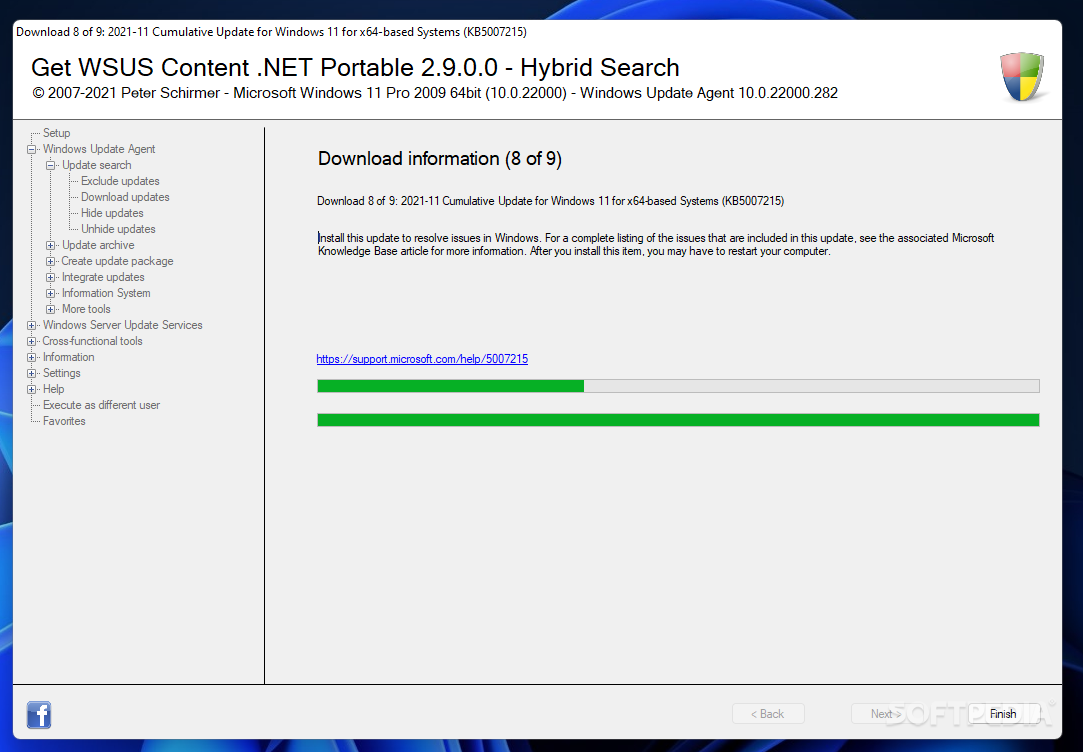The image size is (1083, 752).
Task: Click the current download progress bar
Action: coord(678,386)
